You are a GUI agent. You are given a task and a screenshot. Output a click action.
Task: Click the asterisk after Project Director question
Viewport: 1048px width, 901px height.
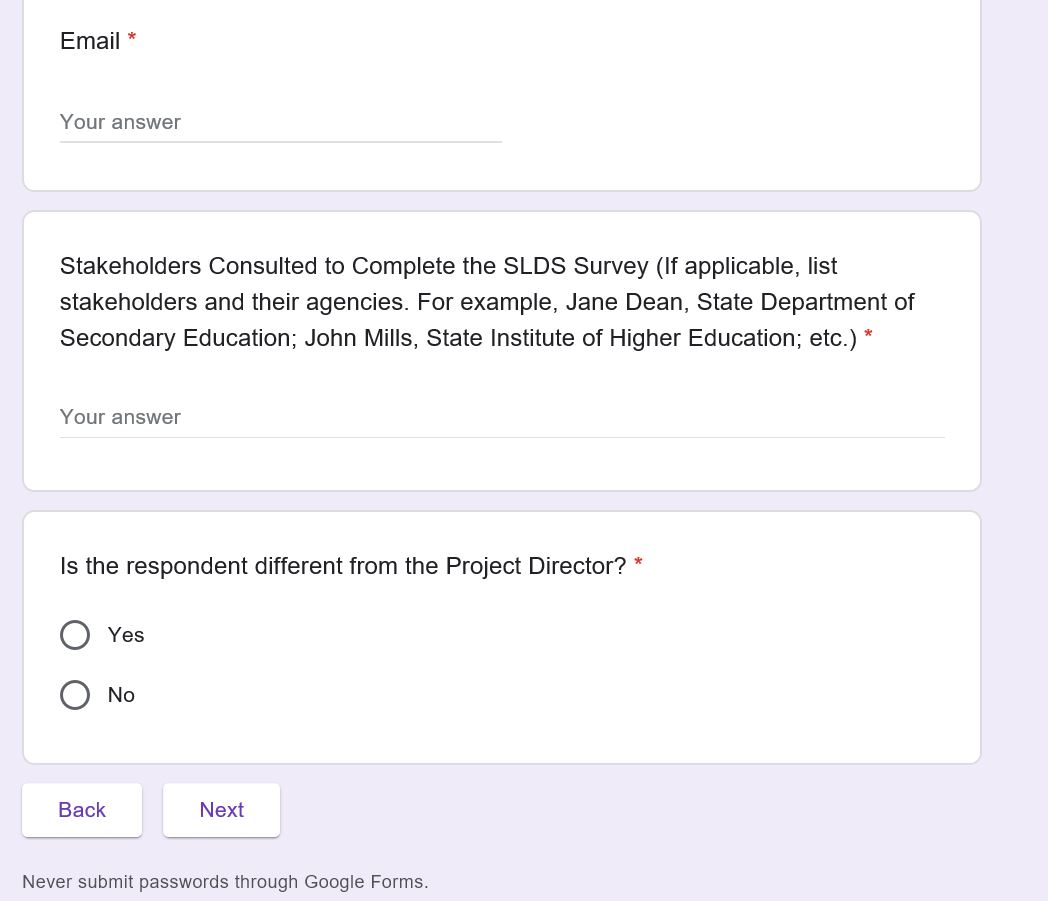[638, 565]
